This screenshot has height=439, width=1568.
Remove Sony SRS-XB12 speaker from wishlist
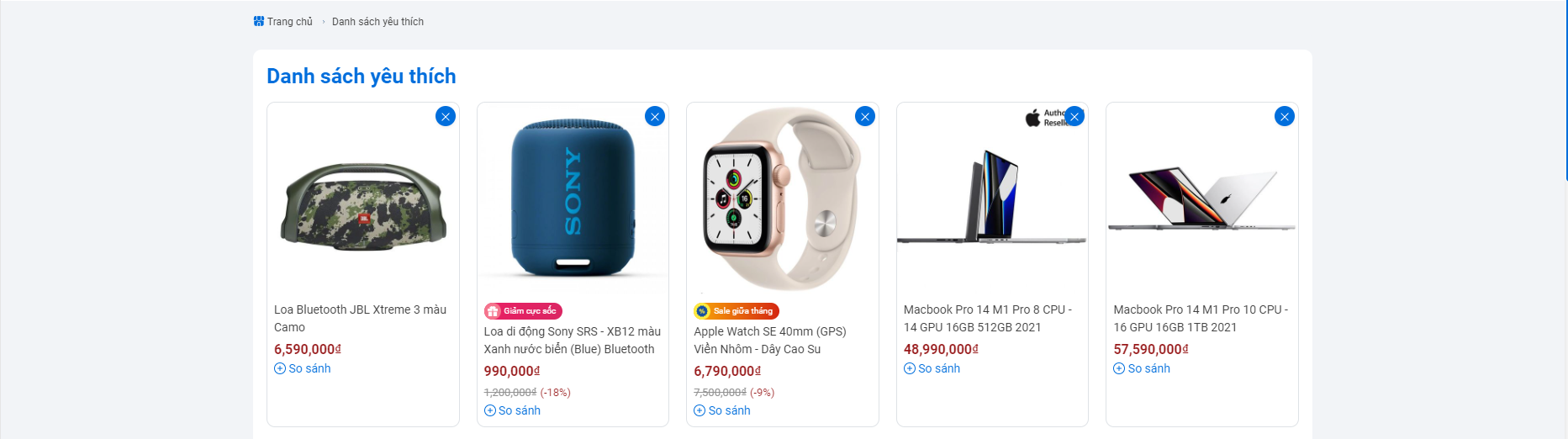[x=655, y=116]
